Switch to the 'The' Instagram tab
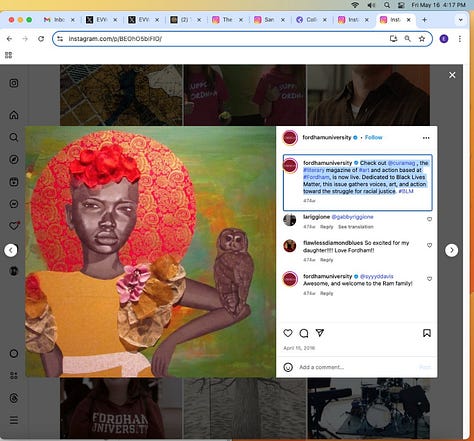 (x=224, y=20)
